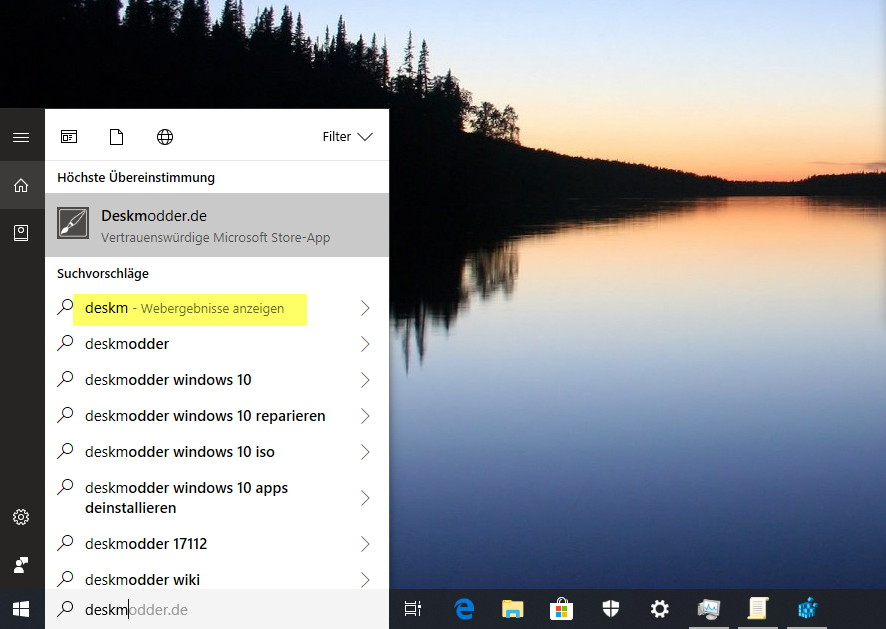Screen dimensions: 886x629
Task: Filter results by Web globe icon
Action: click(x=164, y=137)
